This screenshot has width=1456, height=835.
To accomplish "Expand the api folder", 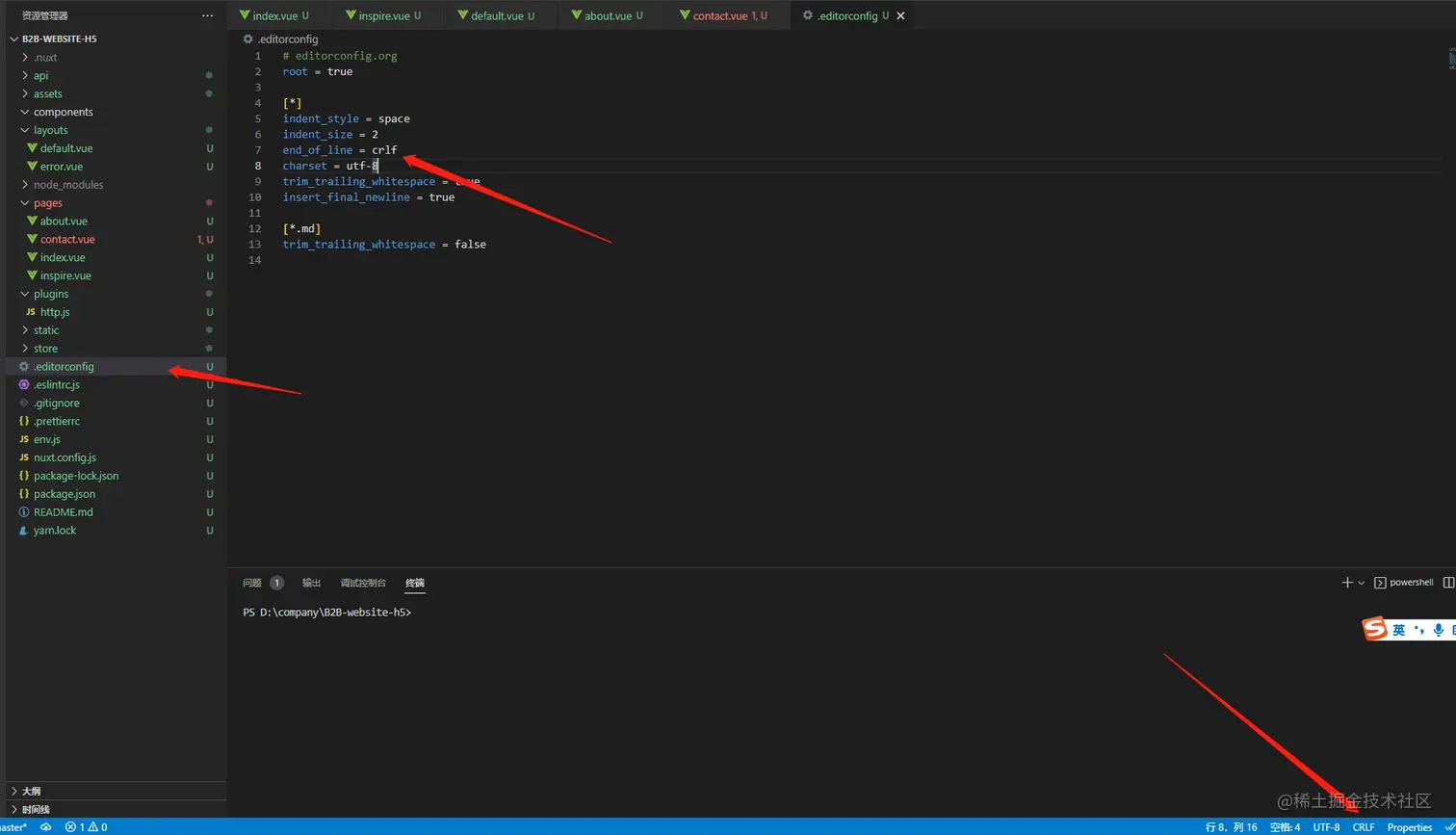I will point(40,75).
